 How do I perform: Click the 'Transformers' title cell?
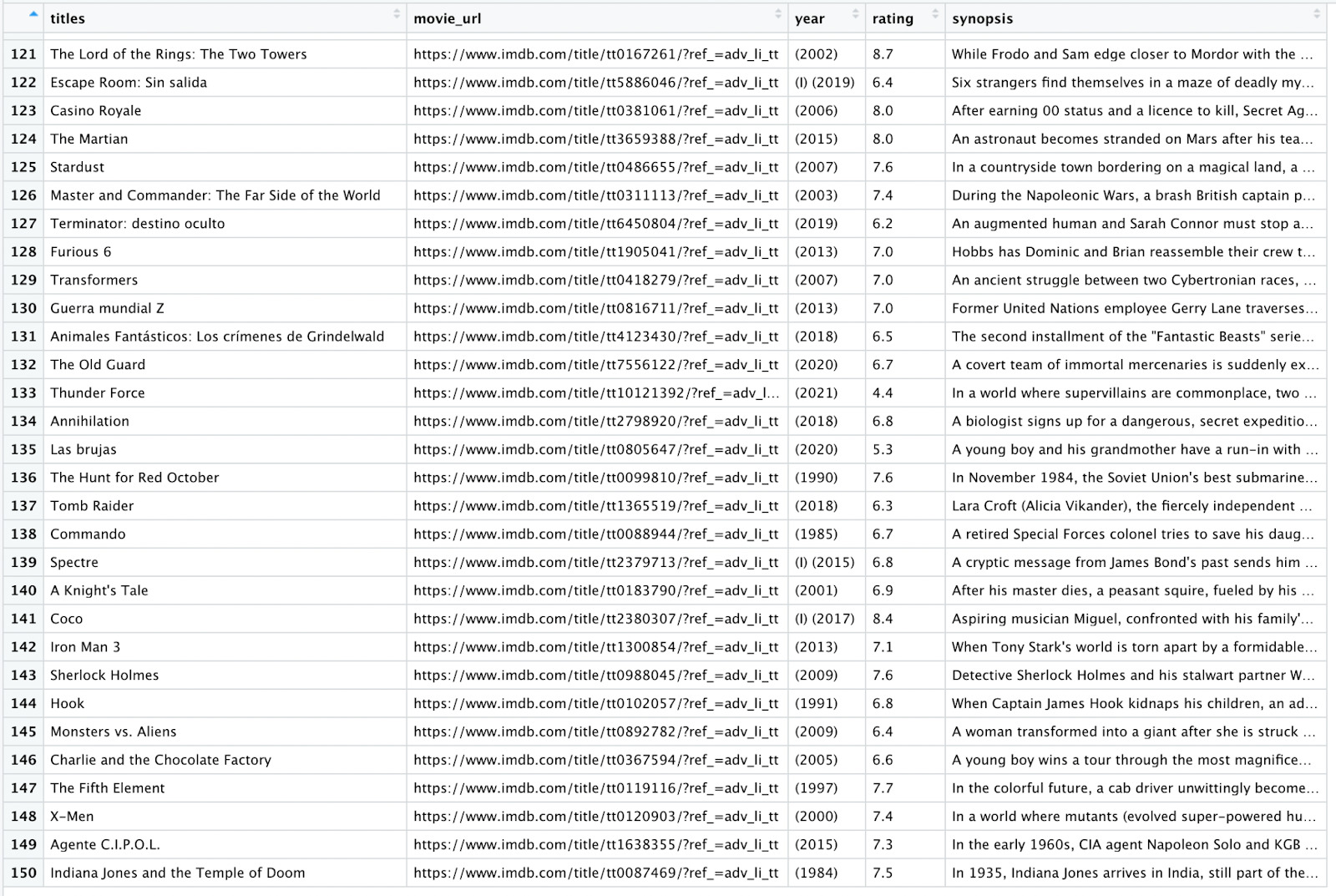pos(225,281)
